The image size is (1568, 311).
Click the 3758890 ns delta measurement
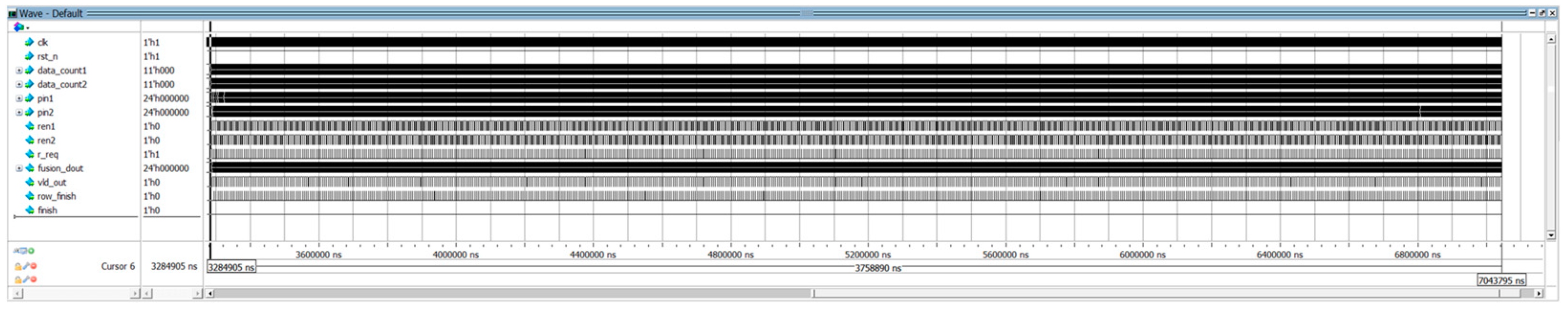point(878,268)
